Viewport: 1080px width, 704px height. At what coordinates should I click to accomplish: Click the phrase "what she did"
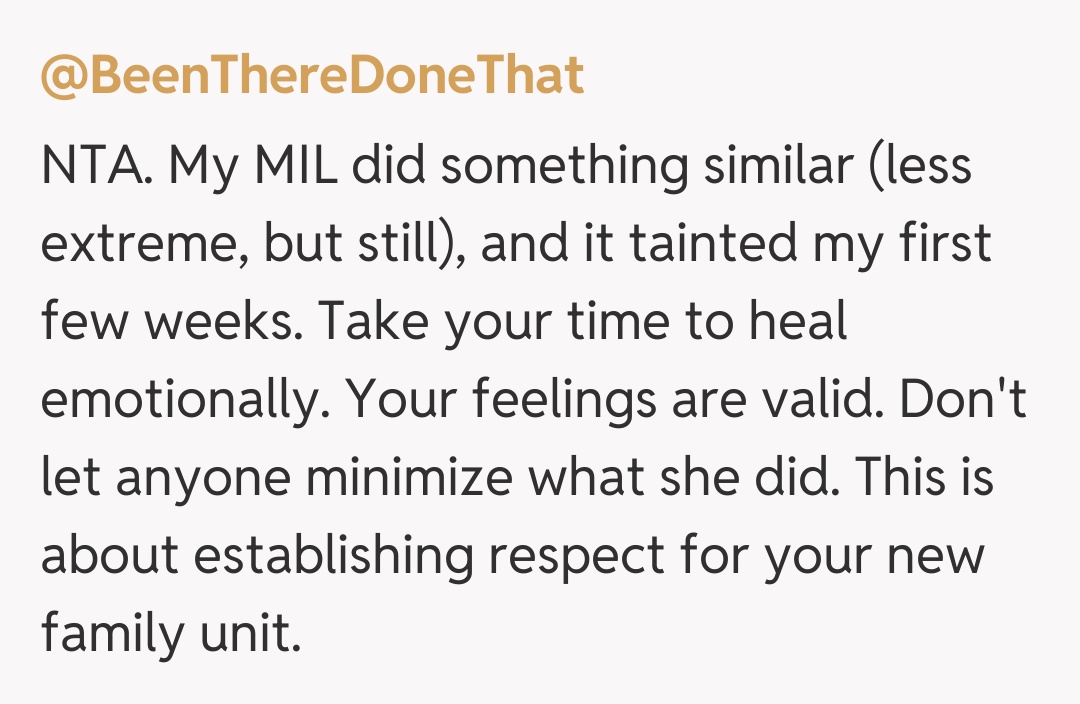point(683,478)
